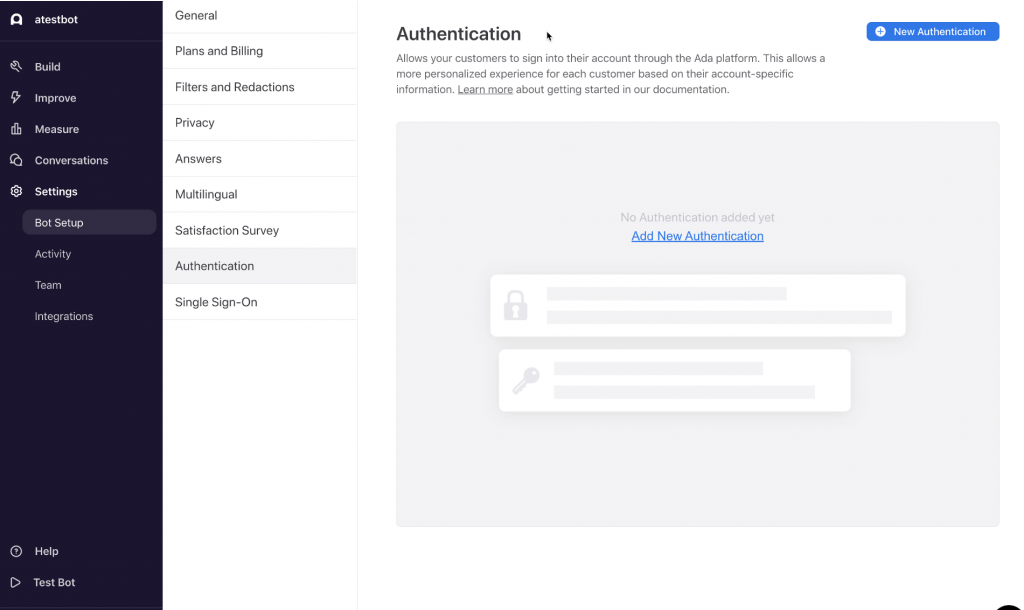
Task: Click the Ada logo beside atestbot
Action: coord(16,20)
